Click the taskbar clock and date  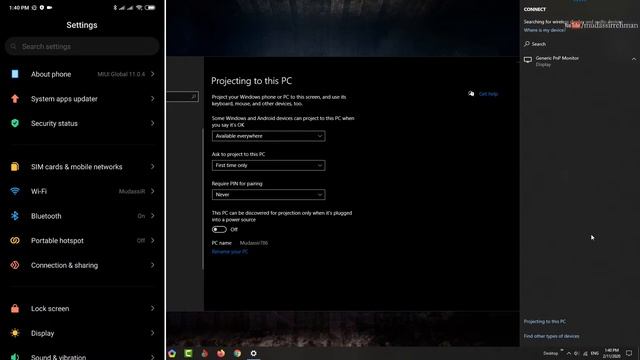click(611, 353)
